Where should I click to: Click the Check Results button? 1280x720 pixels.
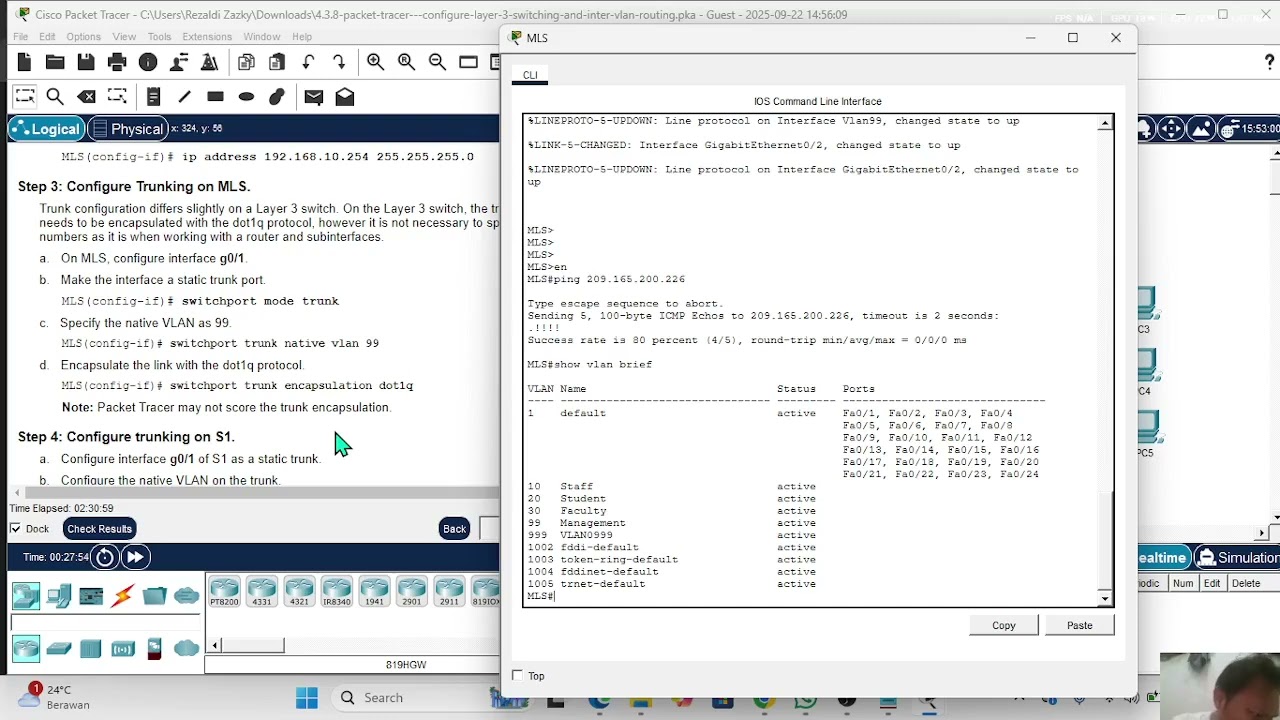click(x=99, y=529)
